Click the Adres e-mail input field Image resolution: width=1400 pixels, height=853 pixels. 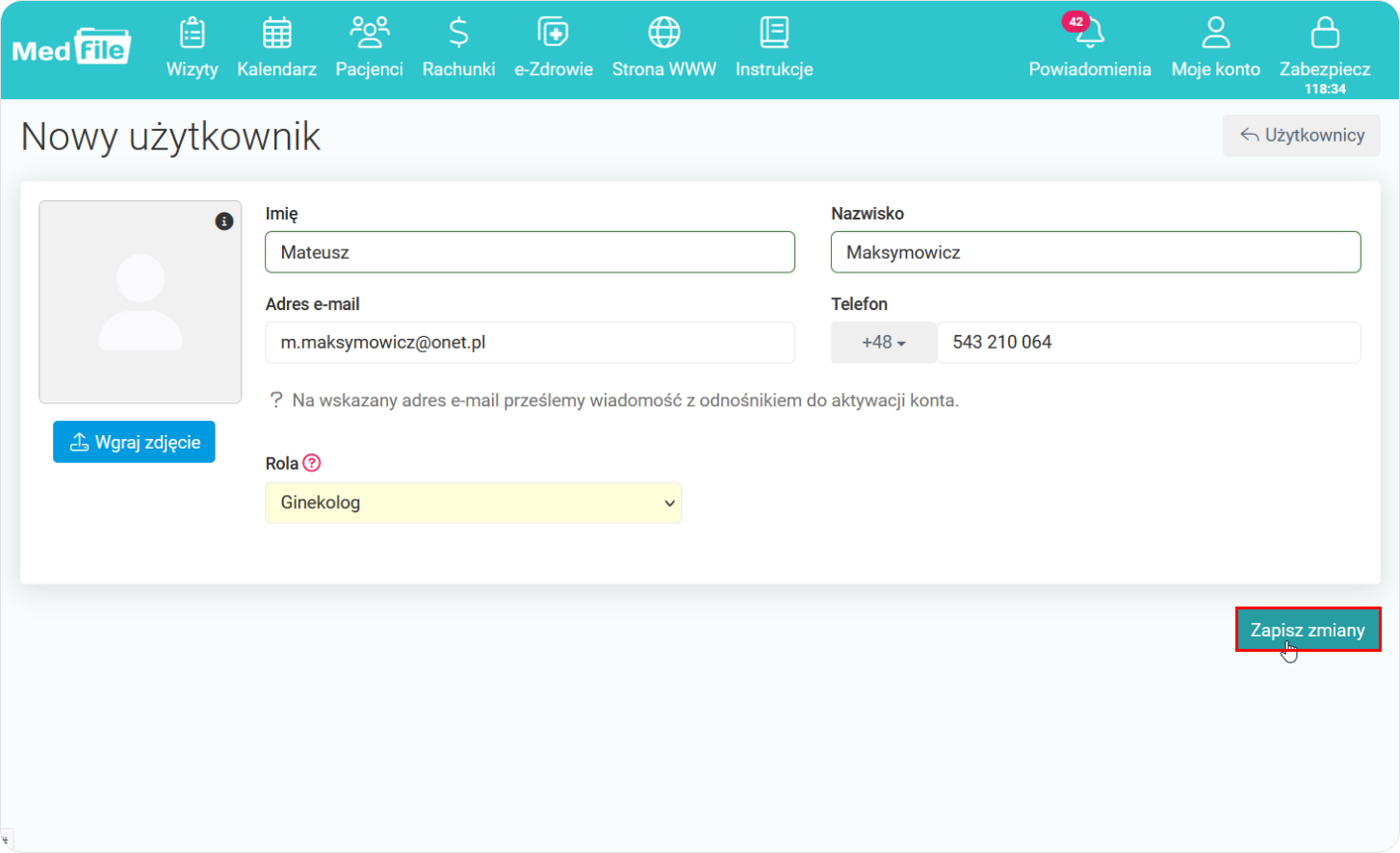tap(530, 343)
